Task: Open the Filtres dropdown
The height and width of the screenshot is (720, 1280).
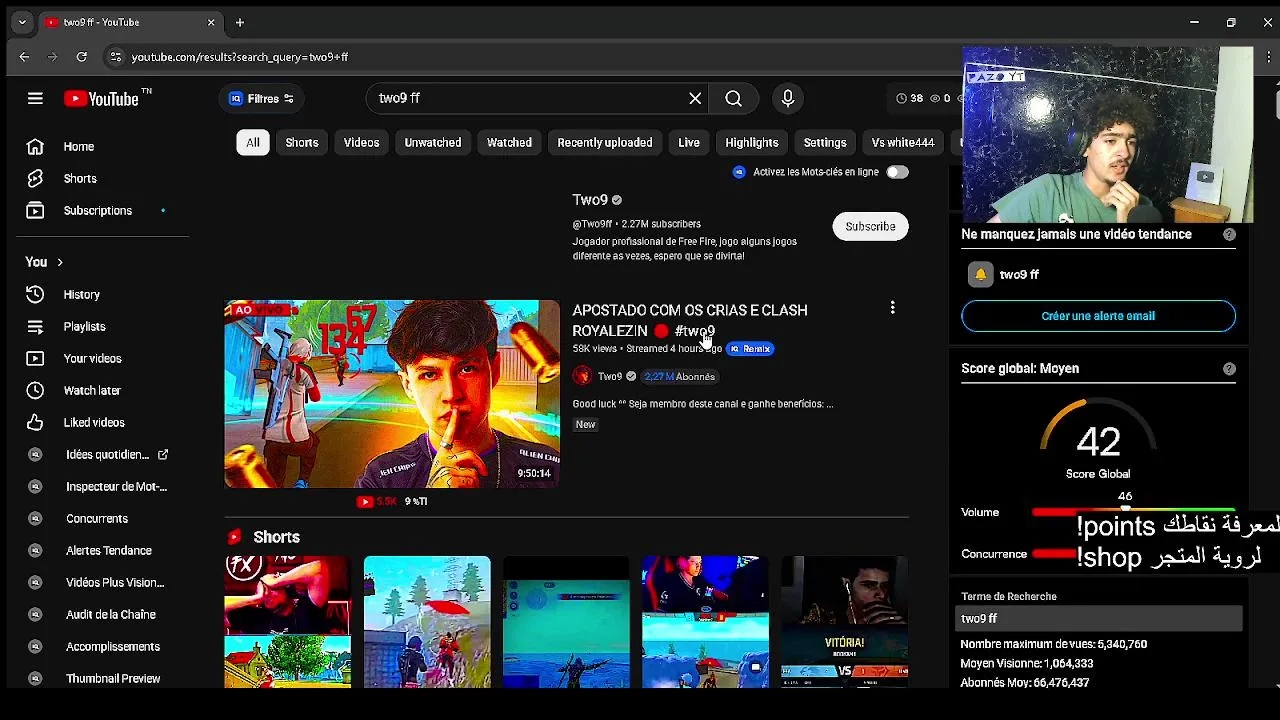Action: [261, 98]
